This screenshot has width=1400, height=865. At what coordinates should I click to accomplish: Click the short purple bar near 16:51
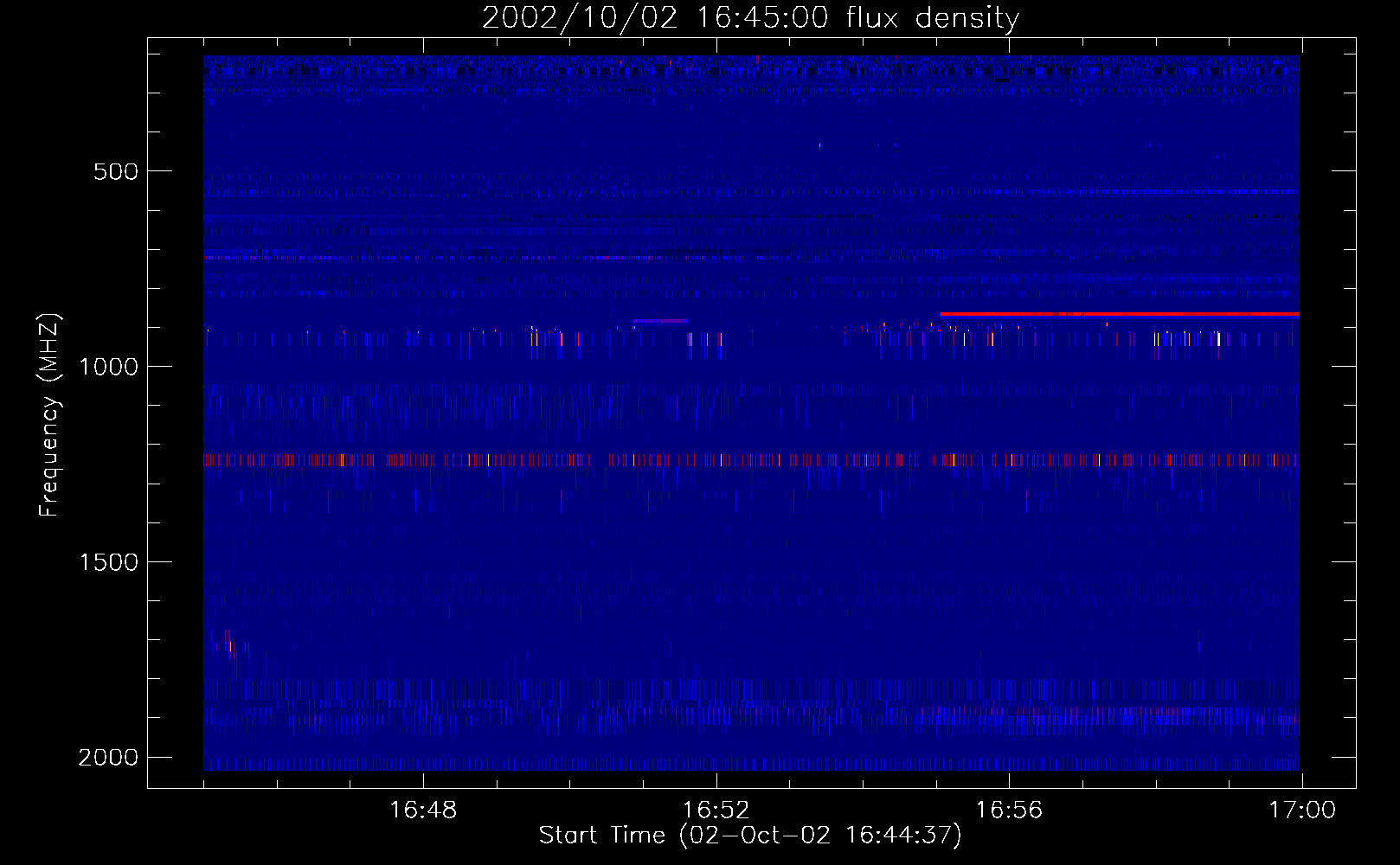tap(659, 321)
